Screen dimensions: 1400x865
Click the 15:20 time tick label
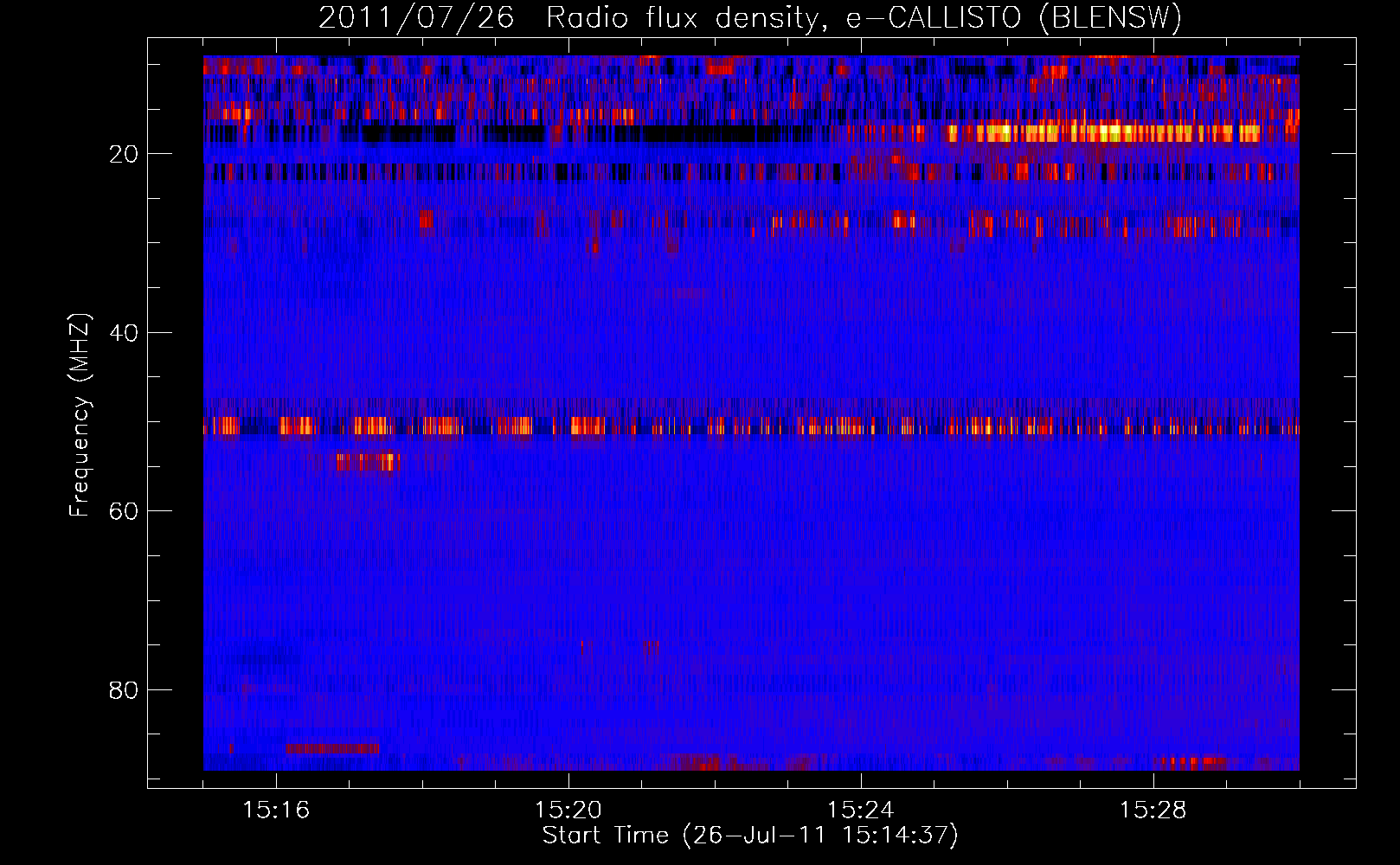click(568, 811)
